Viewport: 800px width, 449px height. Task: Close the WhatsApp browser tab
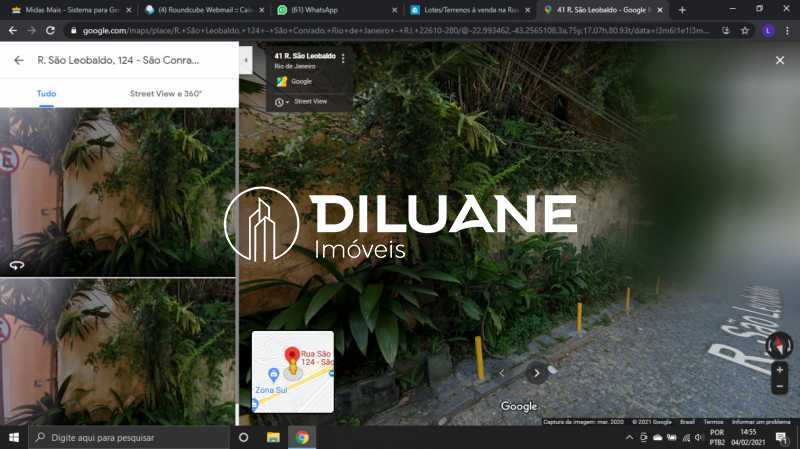point(394,10)
